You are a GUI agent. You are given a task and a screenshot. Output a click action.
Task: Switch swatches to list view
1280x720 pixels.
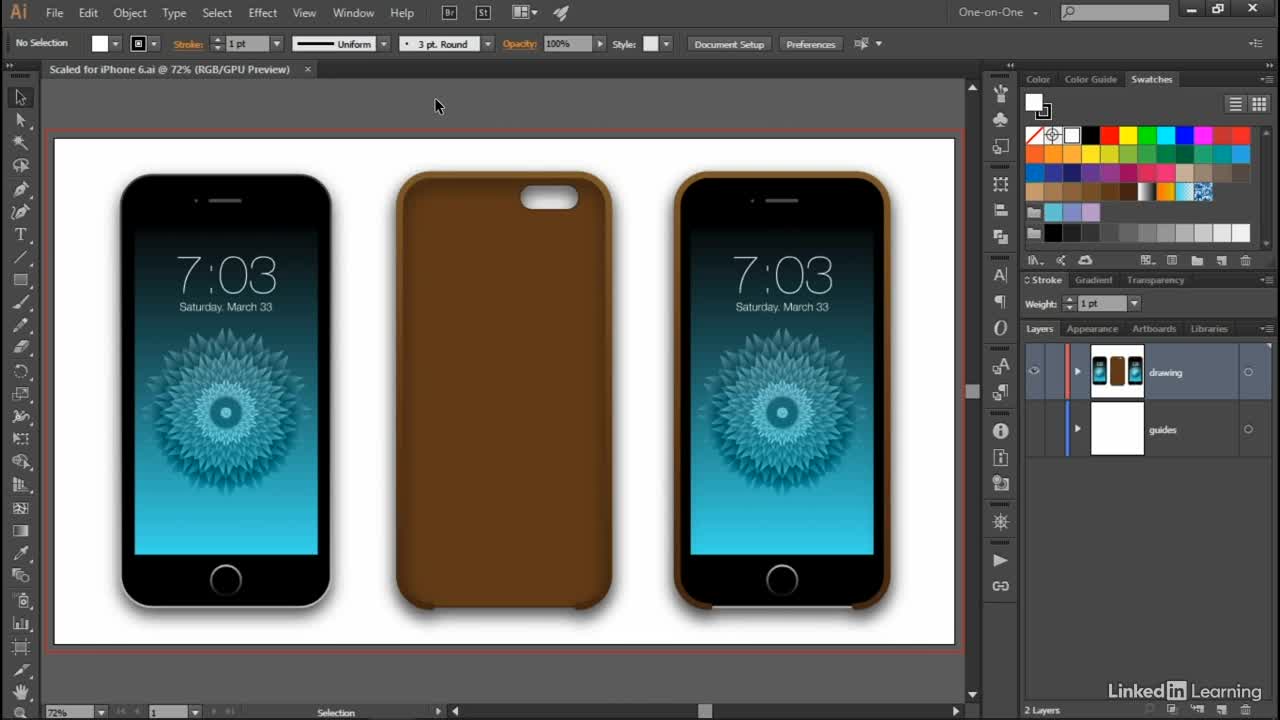point(1236,104)
